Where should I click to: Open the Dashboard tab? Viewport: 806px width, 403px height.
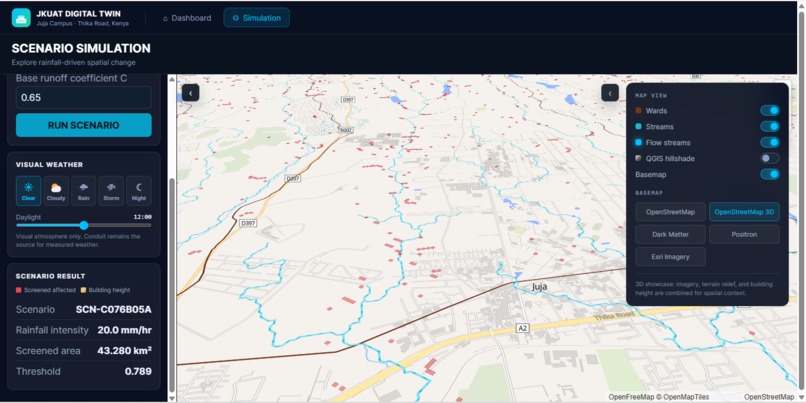[187, 18]
